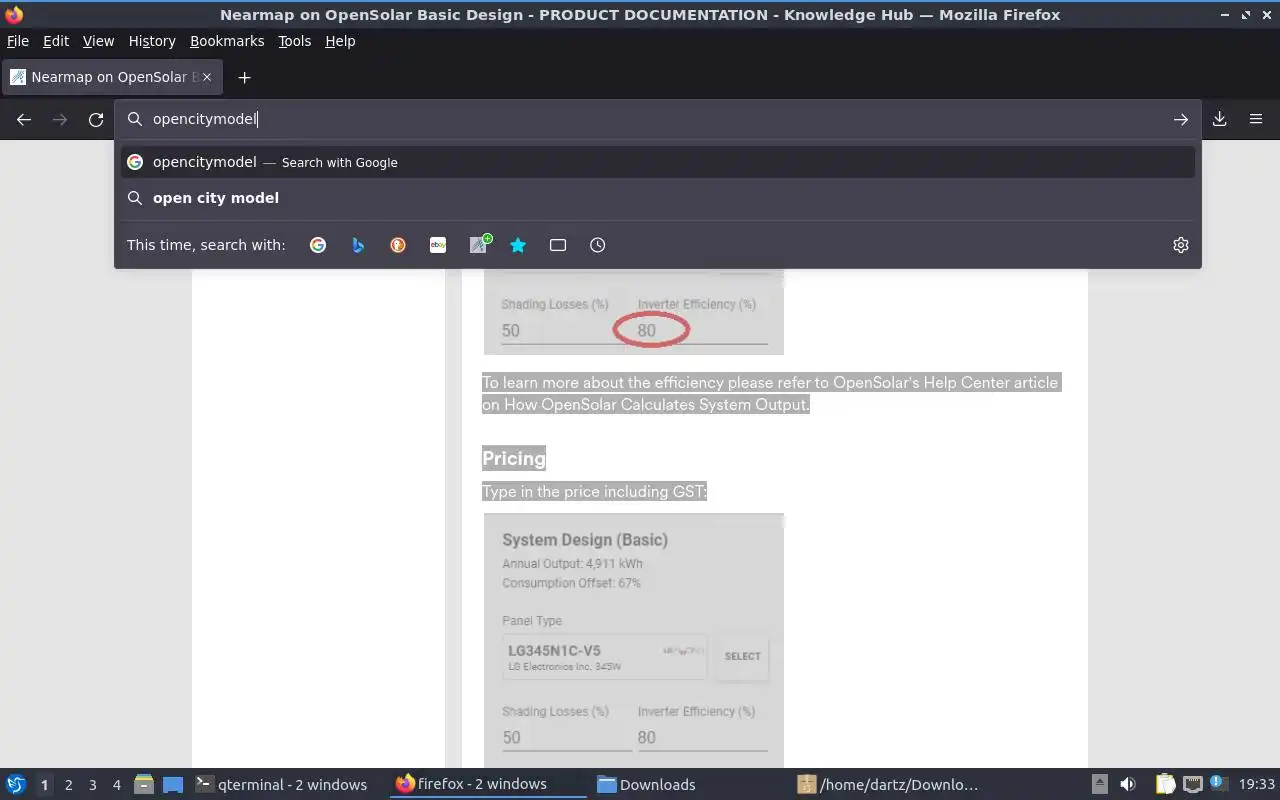Open the notification tray icon with badge
Viewport: 1280px width, 800px height.
(x=1218, y=783)
